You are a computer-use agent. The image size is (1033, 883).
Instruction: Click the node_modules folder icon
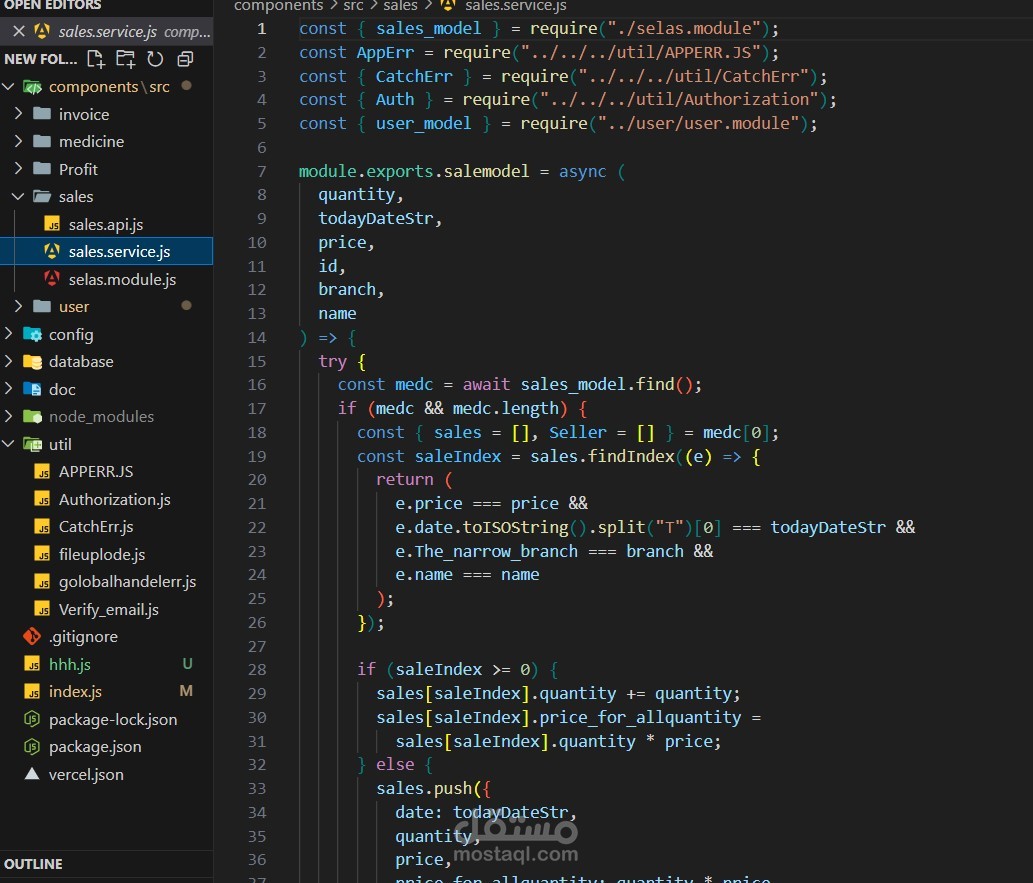pyautogui.click(x=32, y=416)
